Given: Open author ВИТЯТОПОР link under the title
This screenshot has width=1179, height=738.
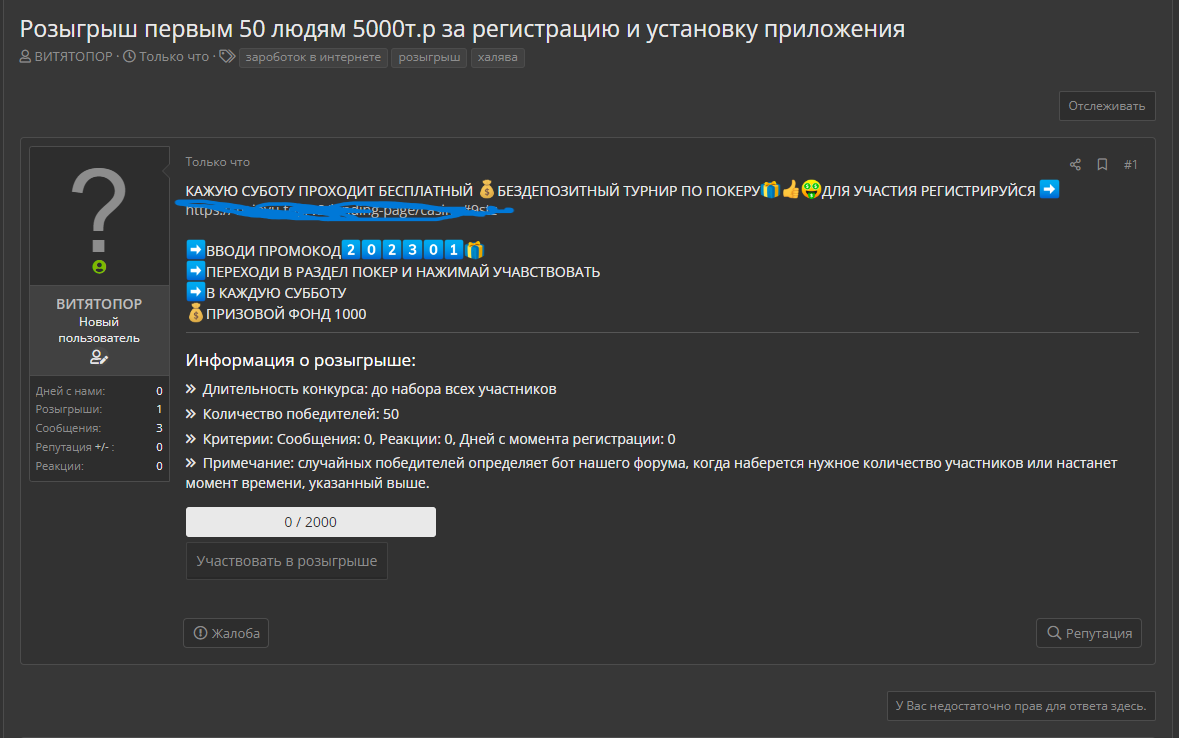Looking at the screenshot, I should (x=73, y=56).
